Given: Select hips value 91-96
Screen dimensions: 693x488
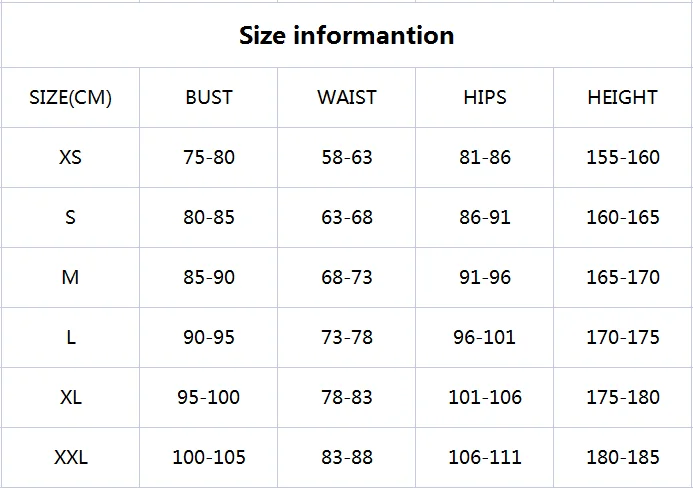Looking at the screenshot, I should (485, 278).
